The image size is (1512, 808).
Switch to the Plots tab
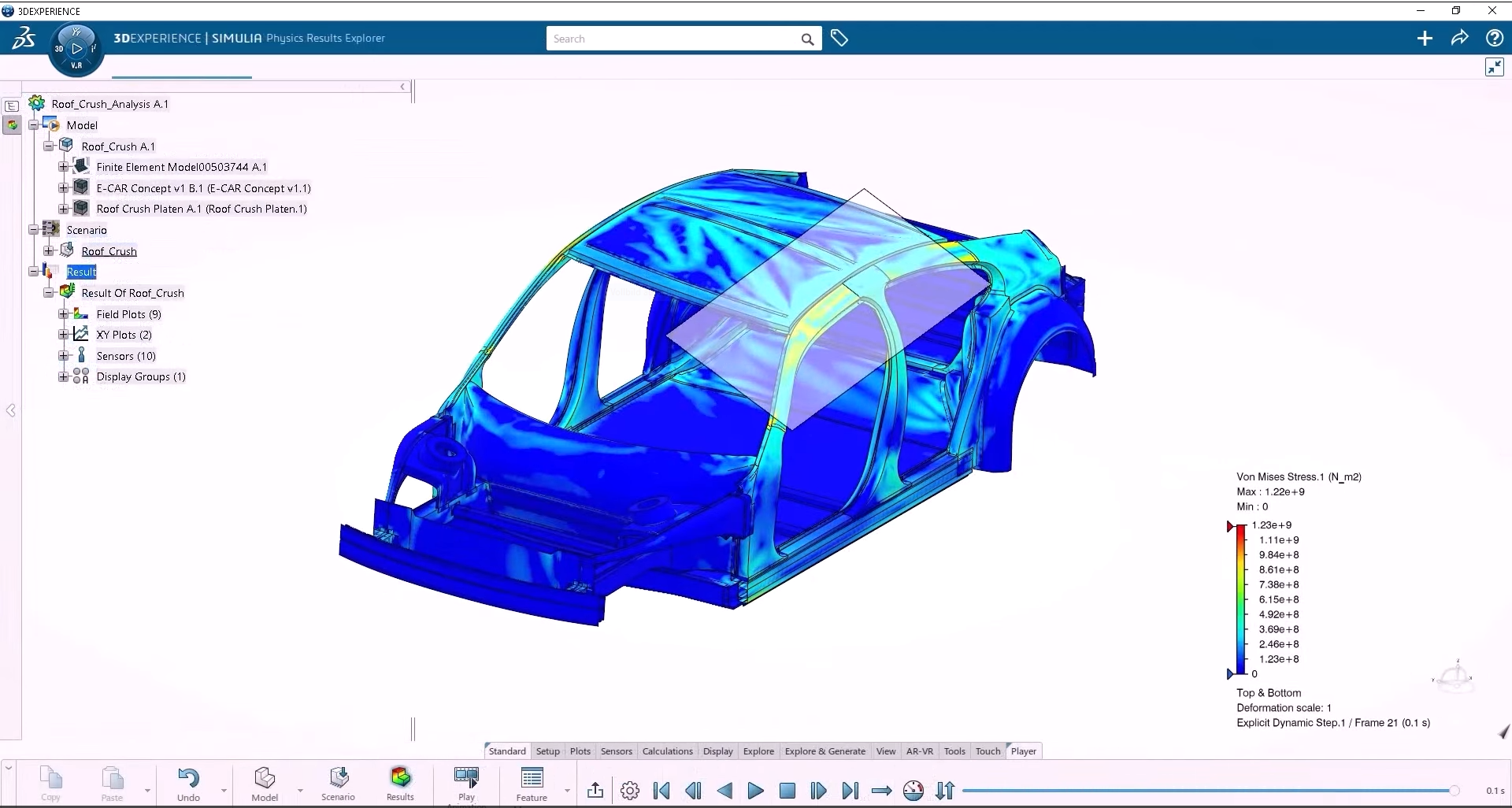[580, 751]
